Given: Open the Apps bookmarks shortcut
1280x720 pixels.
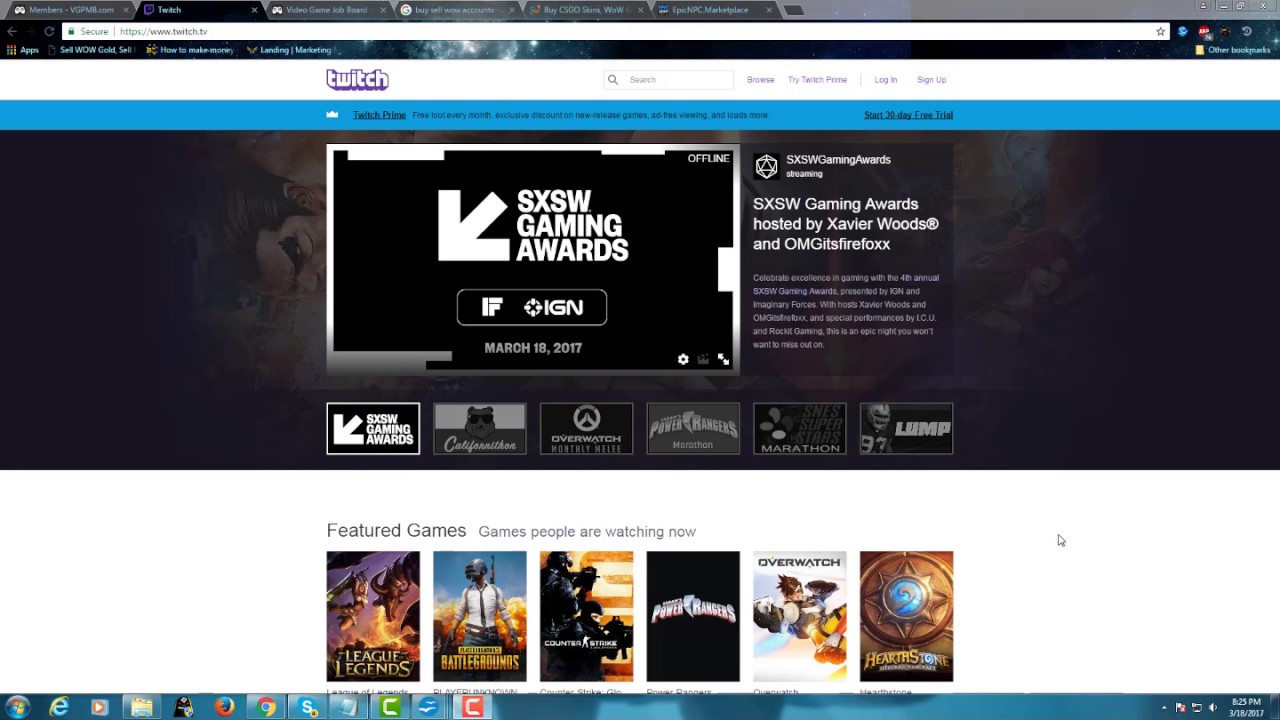Looking at the screenshot, I should click(x=23, y=50).
